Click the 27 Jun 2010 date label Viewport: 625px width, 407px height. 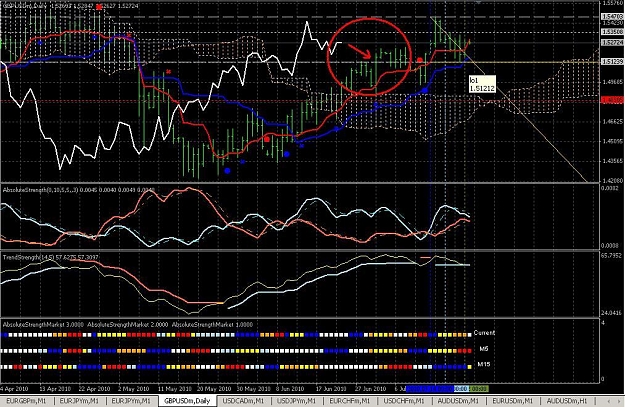click(370, 389)
